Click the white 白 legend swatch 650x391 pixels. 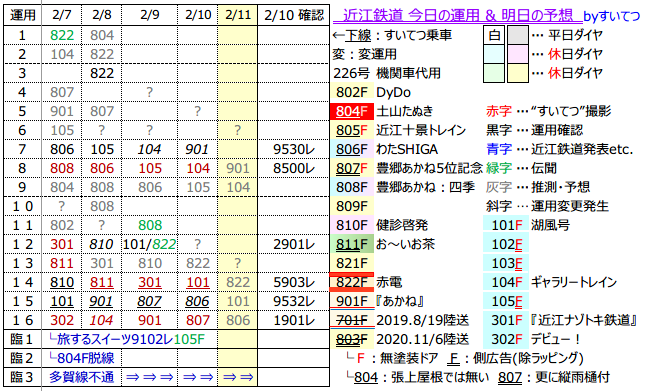494,35
